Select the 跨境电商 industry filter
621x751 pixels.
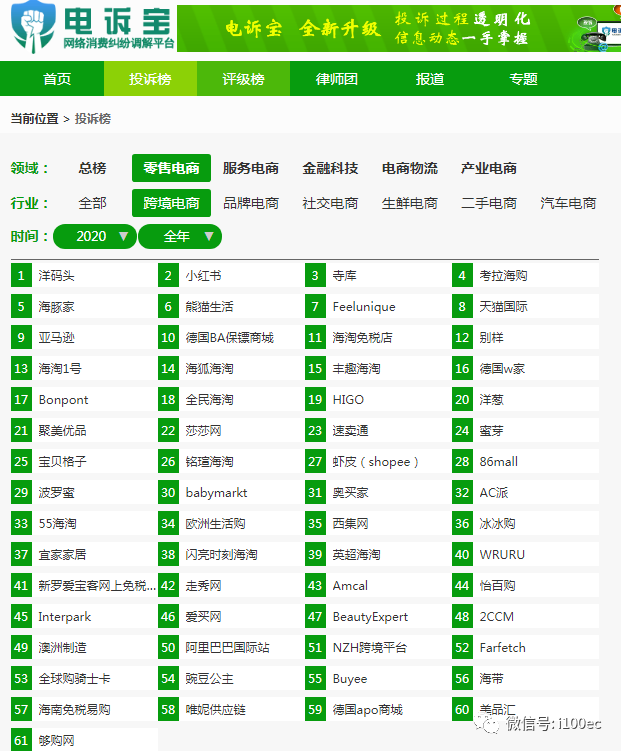(x=171, y=203)
